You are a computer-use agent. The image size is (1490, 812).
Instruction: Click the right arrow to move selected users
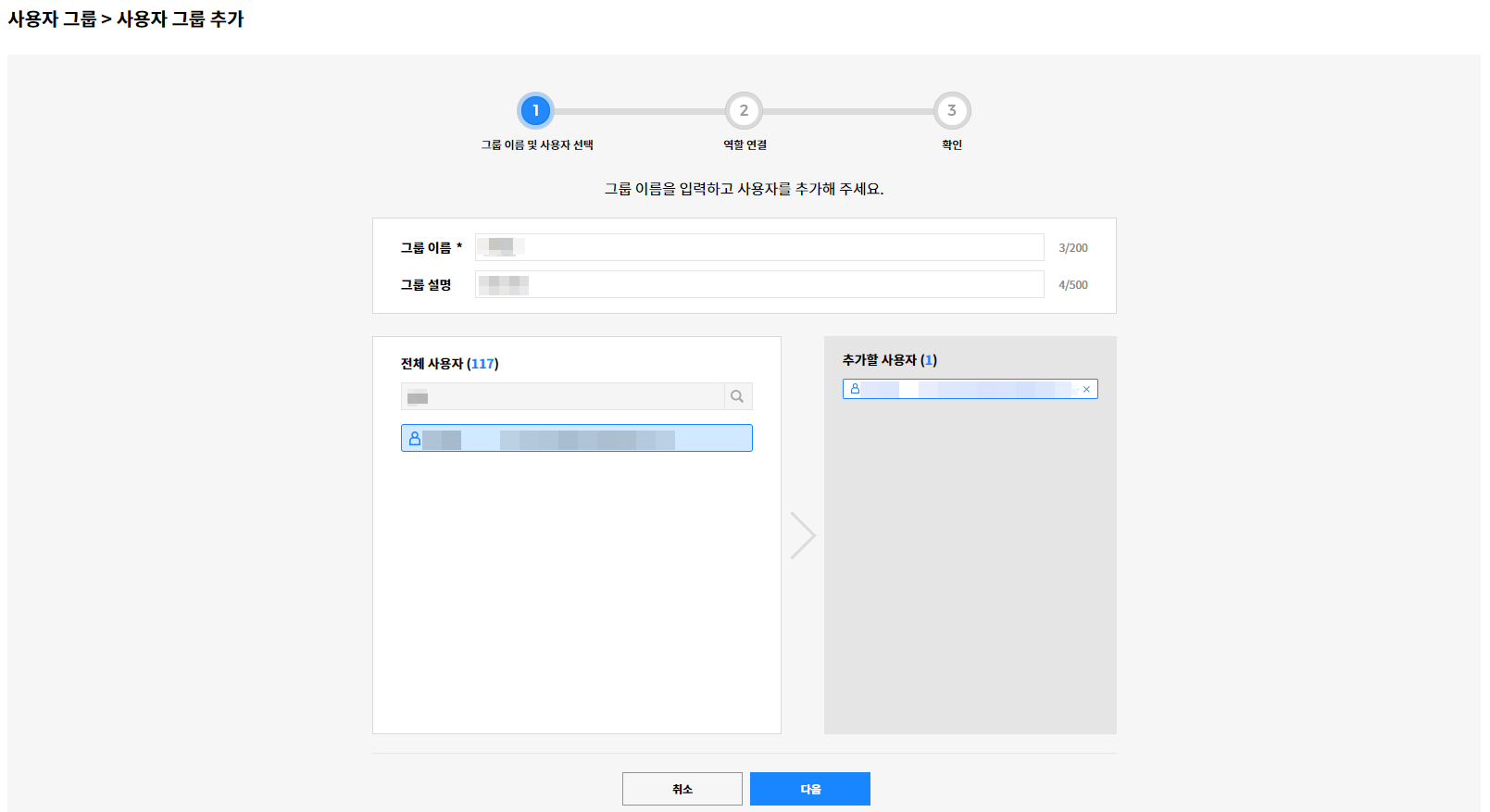pyautogui.click(x=802, y=535)
